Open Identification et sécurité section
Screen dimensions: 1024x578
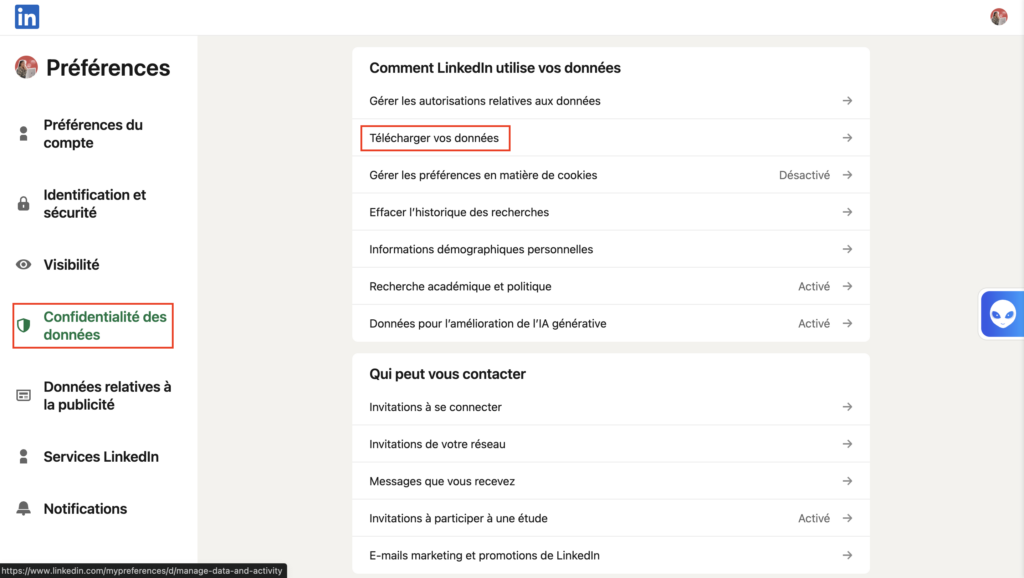coord(93,204)
